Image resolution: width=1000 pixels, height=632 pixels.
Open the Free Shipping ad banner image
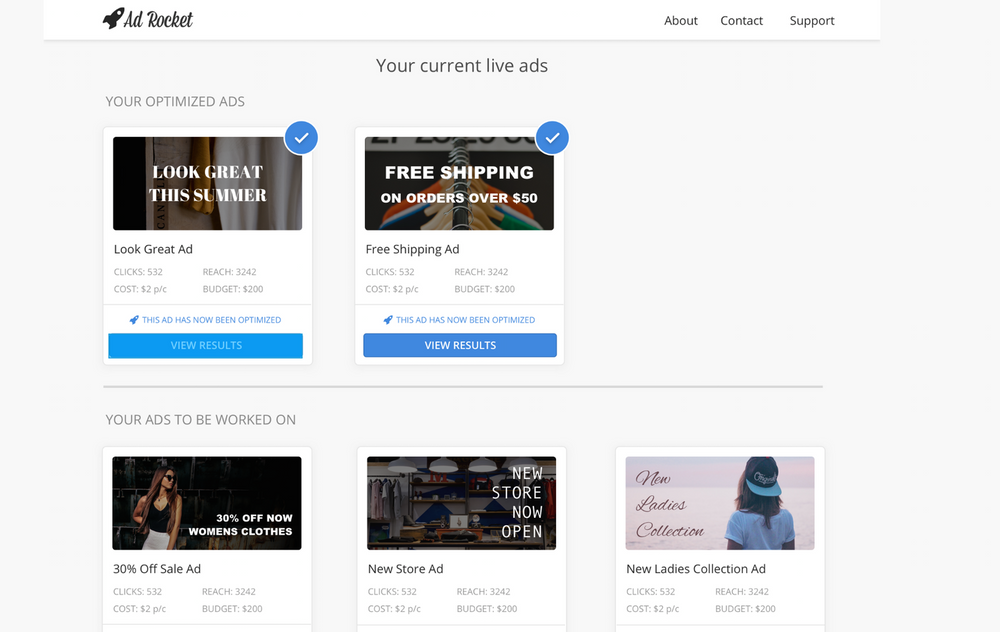coord(459,183)
